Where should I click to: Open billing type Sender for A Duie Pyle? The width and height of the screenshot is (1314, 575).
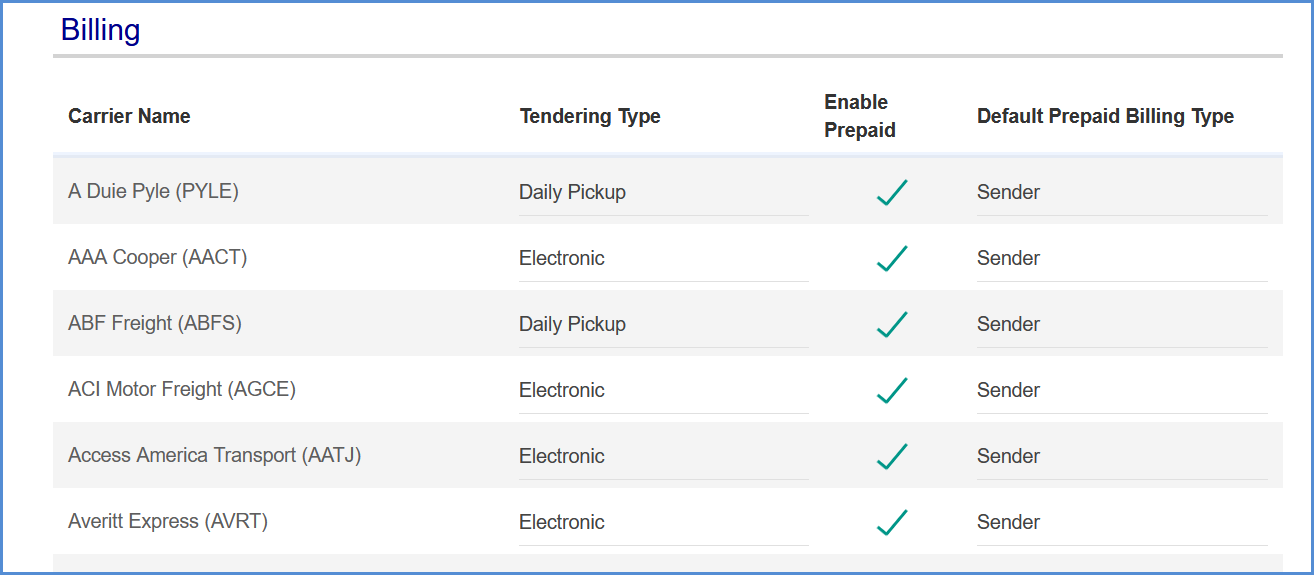[1122, 193]
